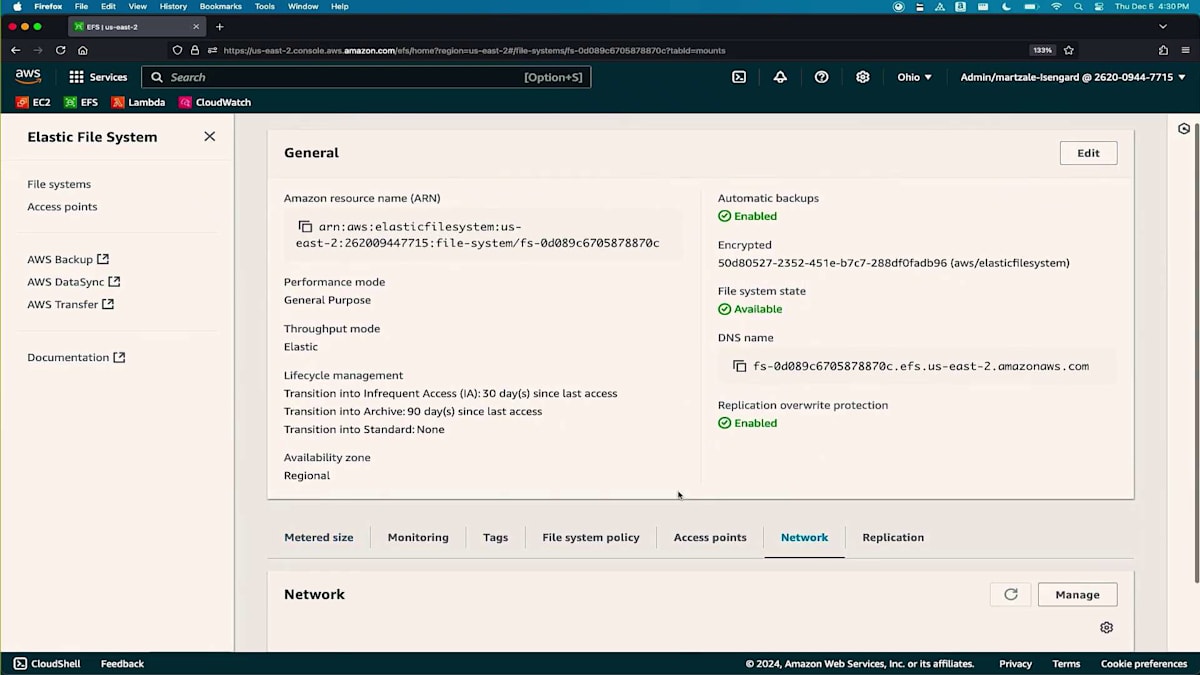This screenshot has height=675, width=1200.
Task: Edit the General settings
Action: pyautogui.click(x=1088, y=153)
